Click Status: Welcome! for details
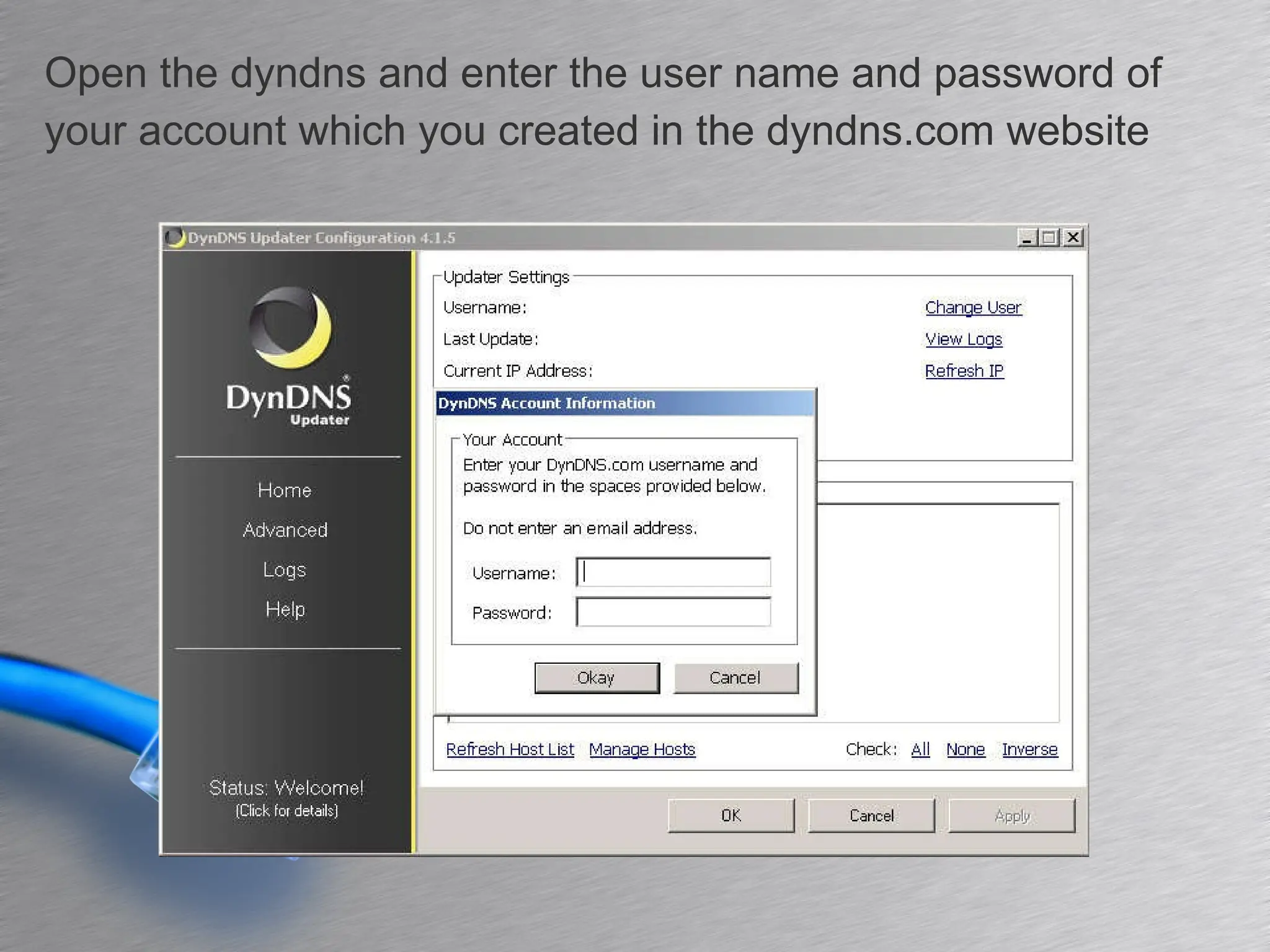This screenshot has height=952, width=1270. coord(286,798)
